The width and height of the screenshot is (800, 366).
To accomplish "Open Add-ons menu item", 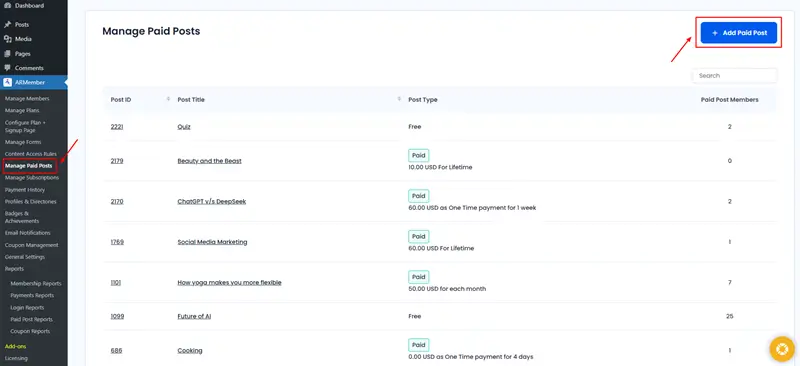I will coord(15,346).
